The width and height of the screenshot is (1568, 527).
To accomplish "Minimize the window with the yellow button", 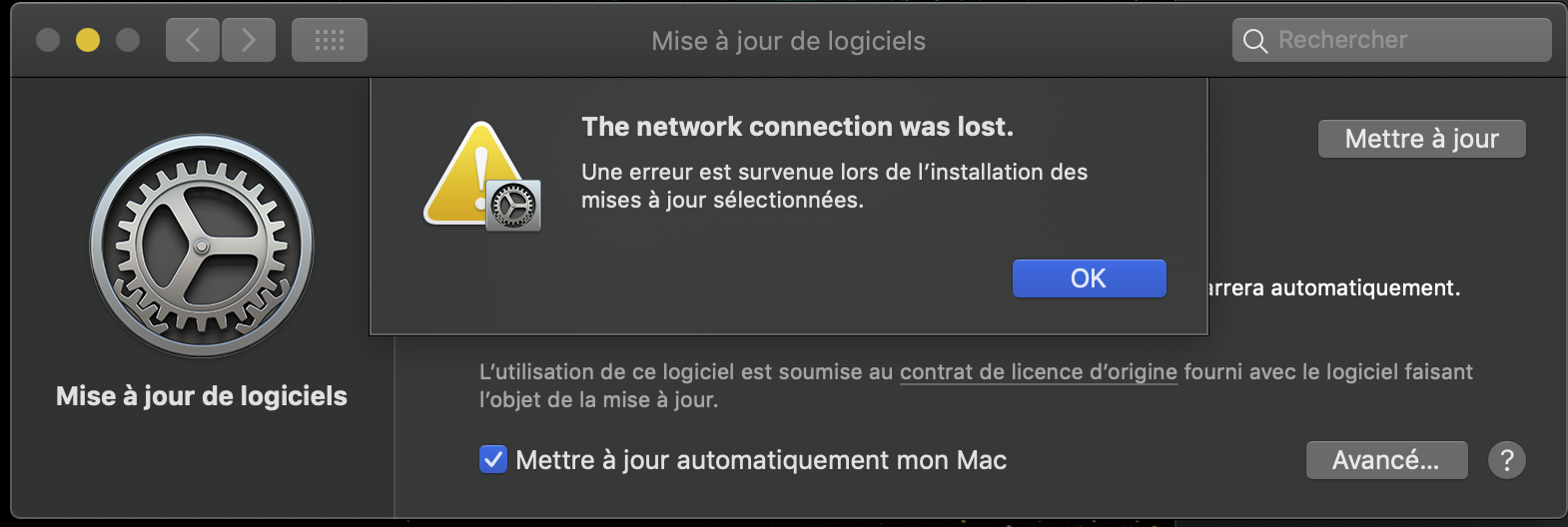I will pyautogui.click(x=88, y=40).
